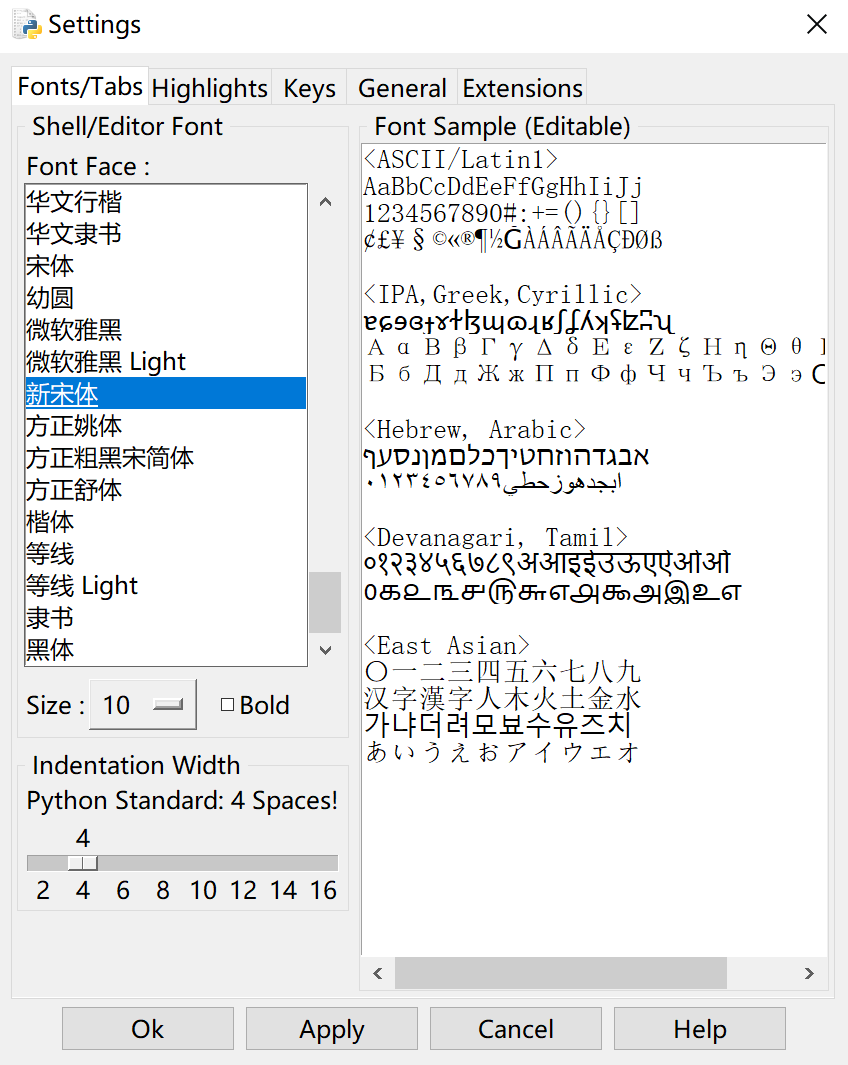The height and width of the screenshot is (1065, 848).
Task: Select 方正姚体 font face
Action: click(166, 426)
